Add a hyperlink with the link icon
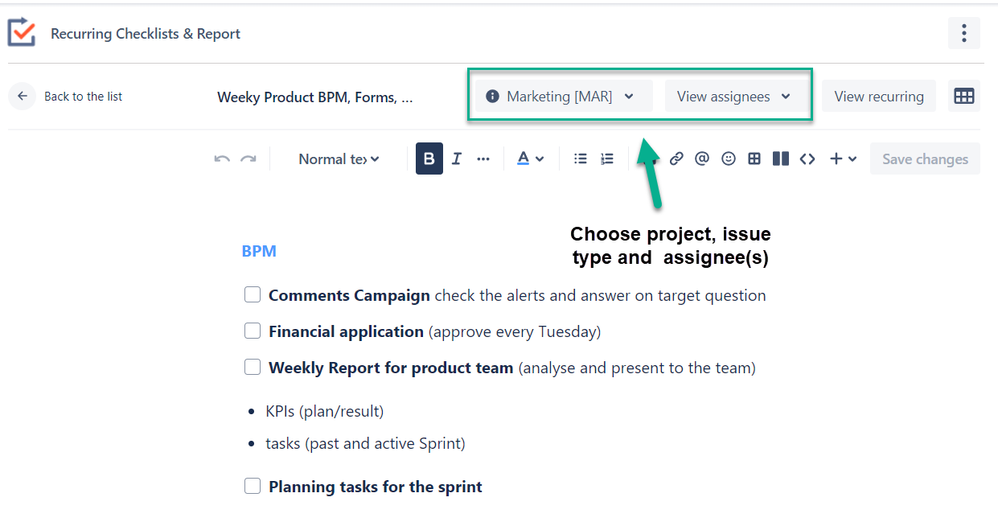The image size is (998, 510). click(x=677, y=159)
